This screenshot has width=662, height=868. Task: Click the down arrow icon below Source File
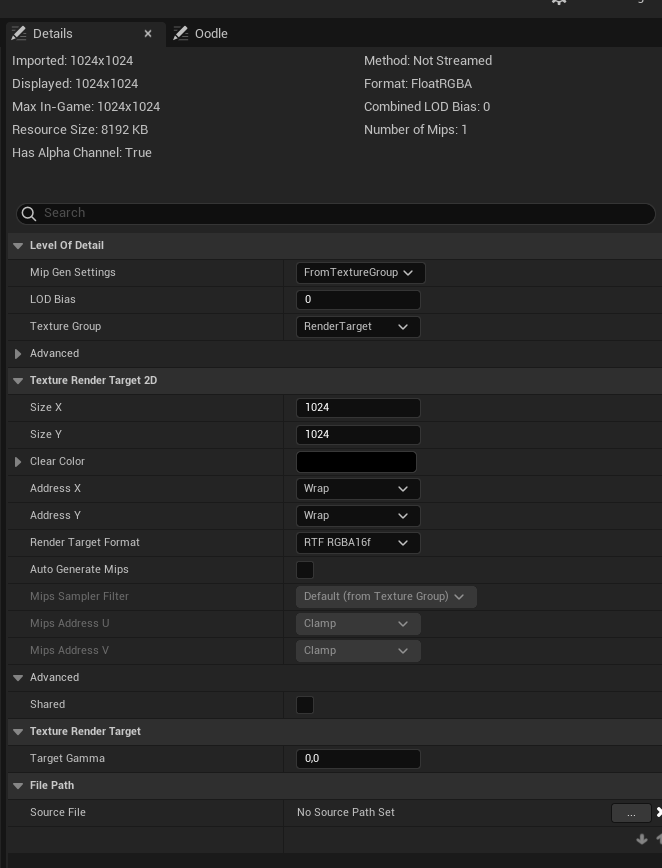pyautogui.click(x=642, y=839)
